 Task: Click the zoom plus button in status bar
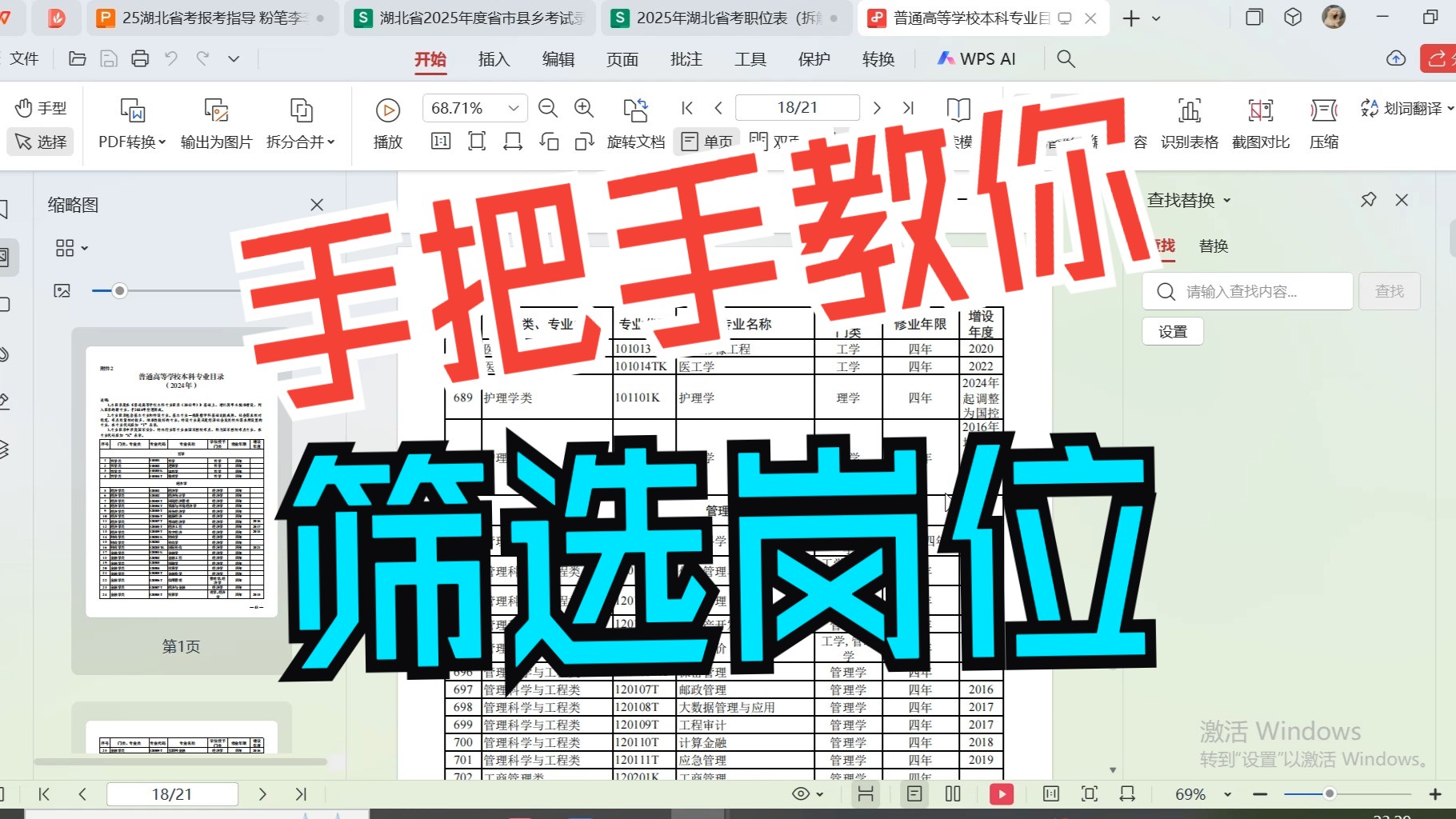pyautogui.click(x=1435, y=794)
